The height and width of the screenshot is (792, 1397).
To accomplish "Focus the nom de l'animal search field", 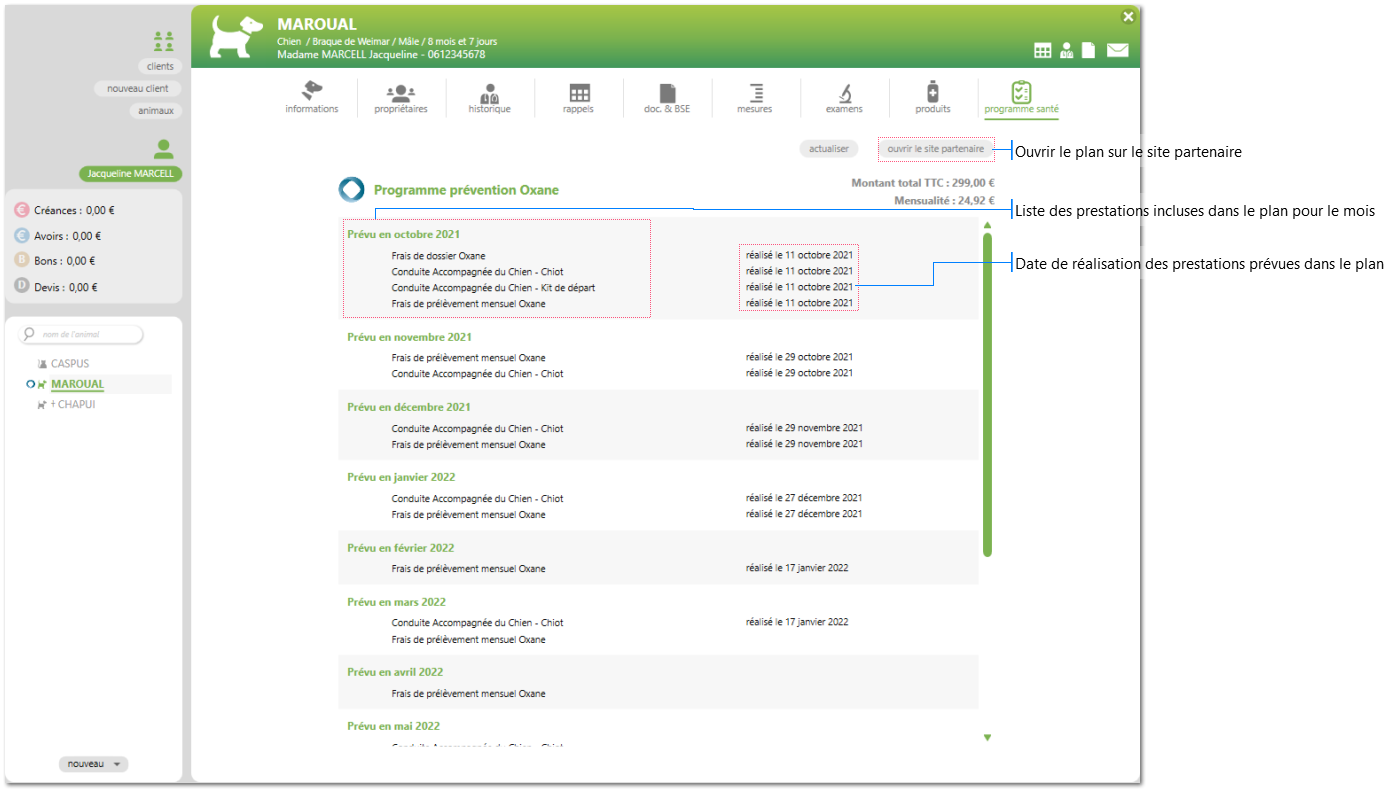I will point(81,334).
